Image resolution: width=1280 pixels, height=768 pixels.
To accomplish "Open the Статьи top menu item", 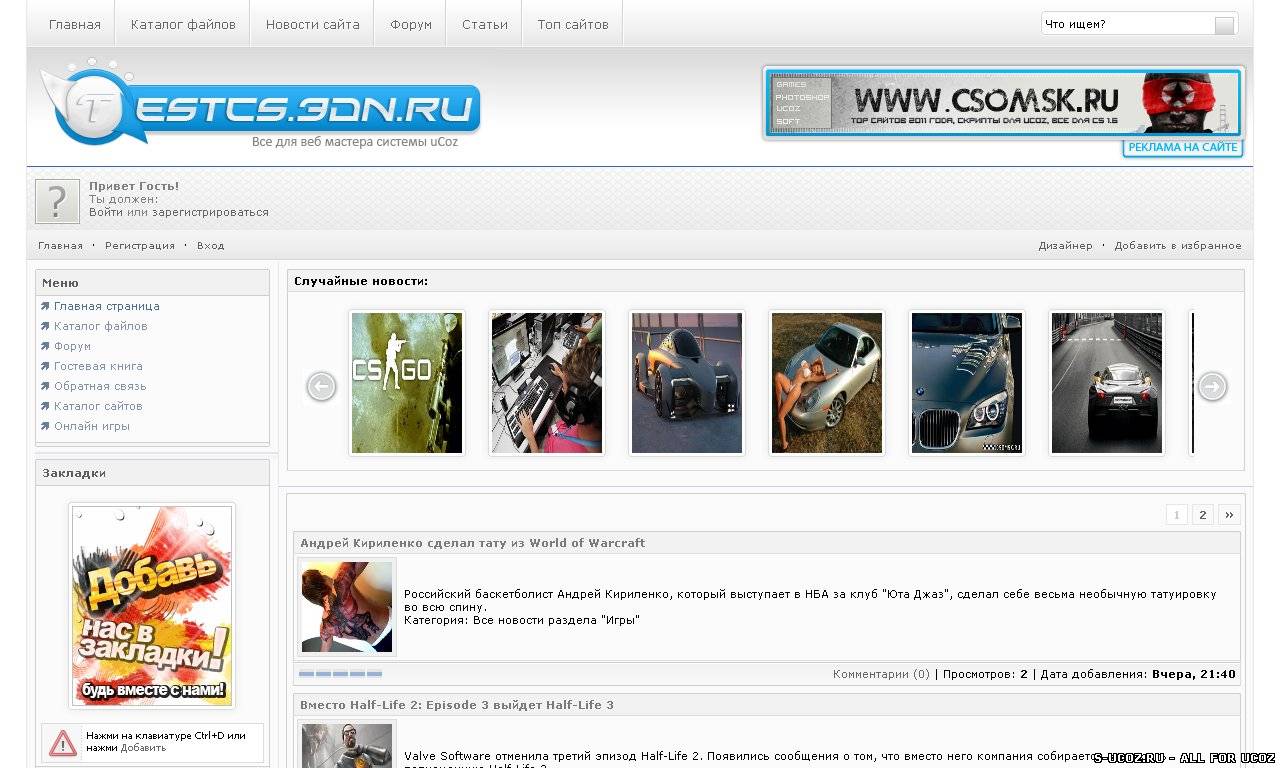I will [485, 24].
